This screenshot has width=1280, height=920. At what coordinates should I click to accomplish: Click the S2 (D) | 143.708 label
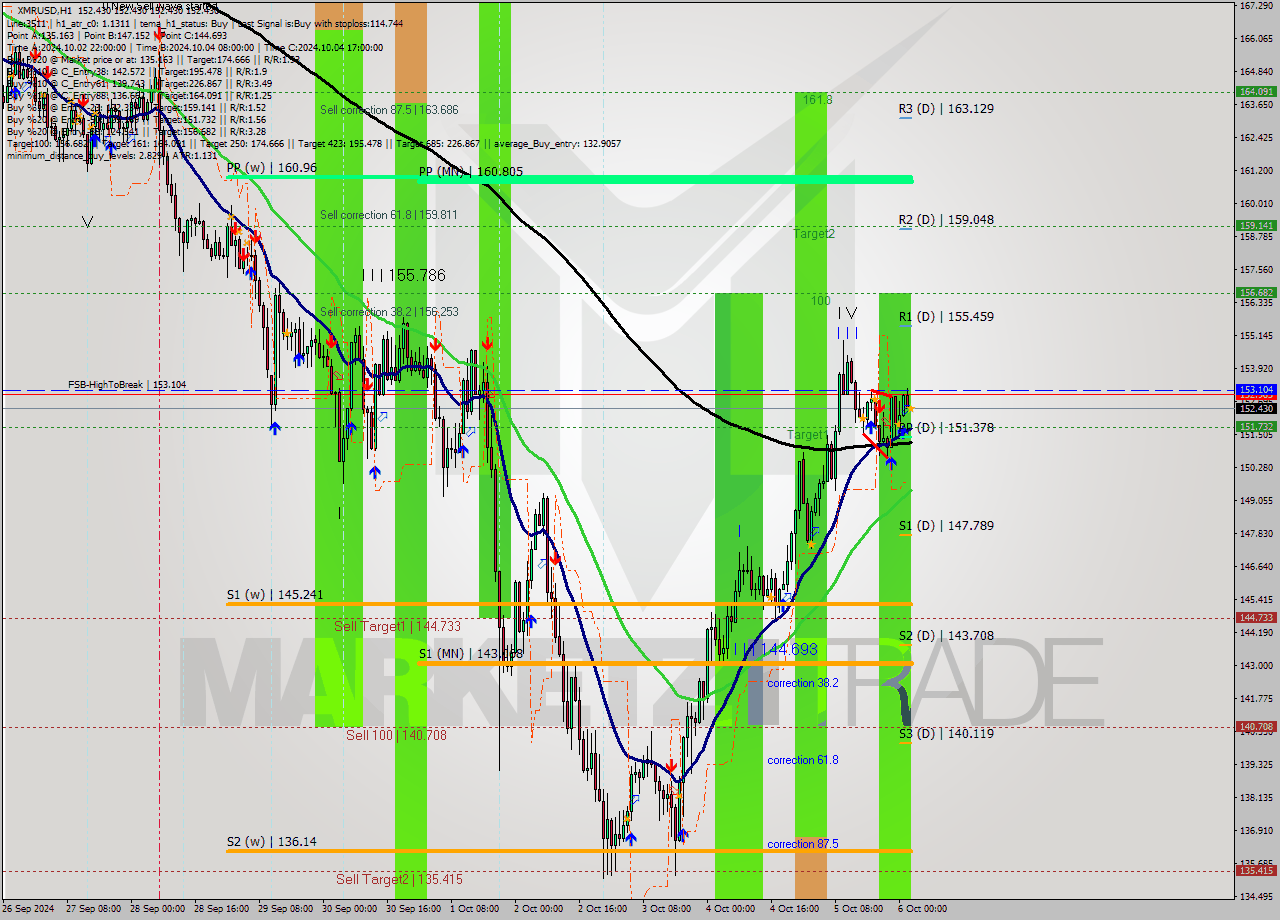tap(946, 635)
